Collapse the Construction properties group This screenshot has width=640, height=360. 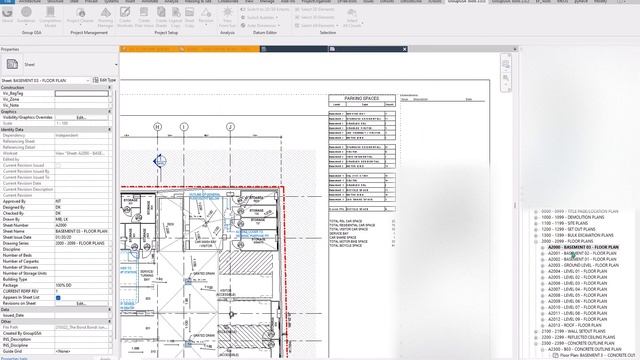coord(109,87)
